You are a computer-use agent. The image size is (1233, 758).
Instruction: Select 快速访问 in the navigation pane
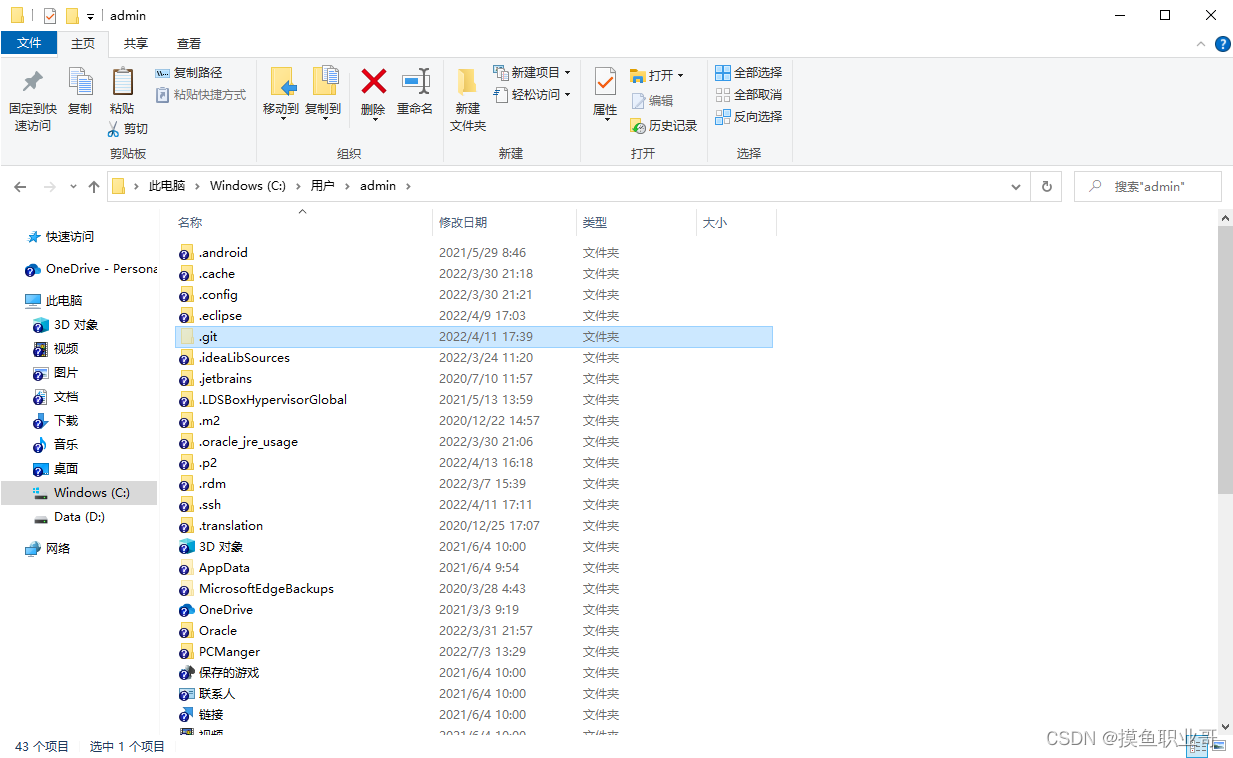[69, 237]
